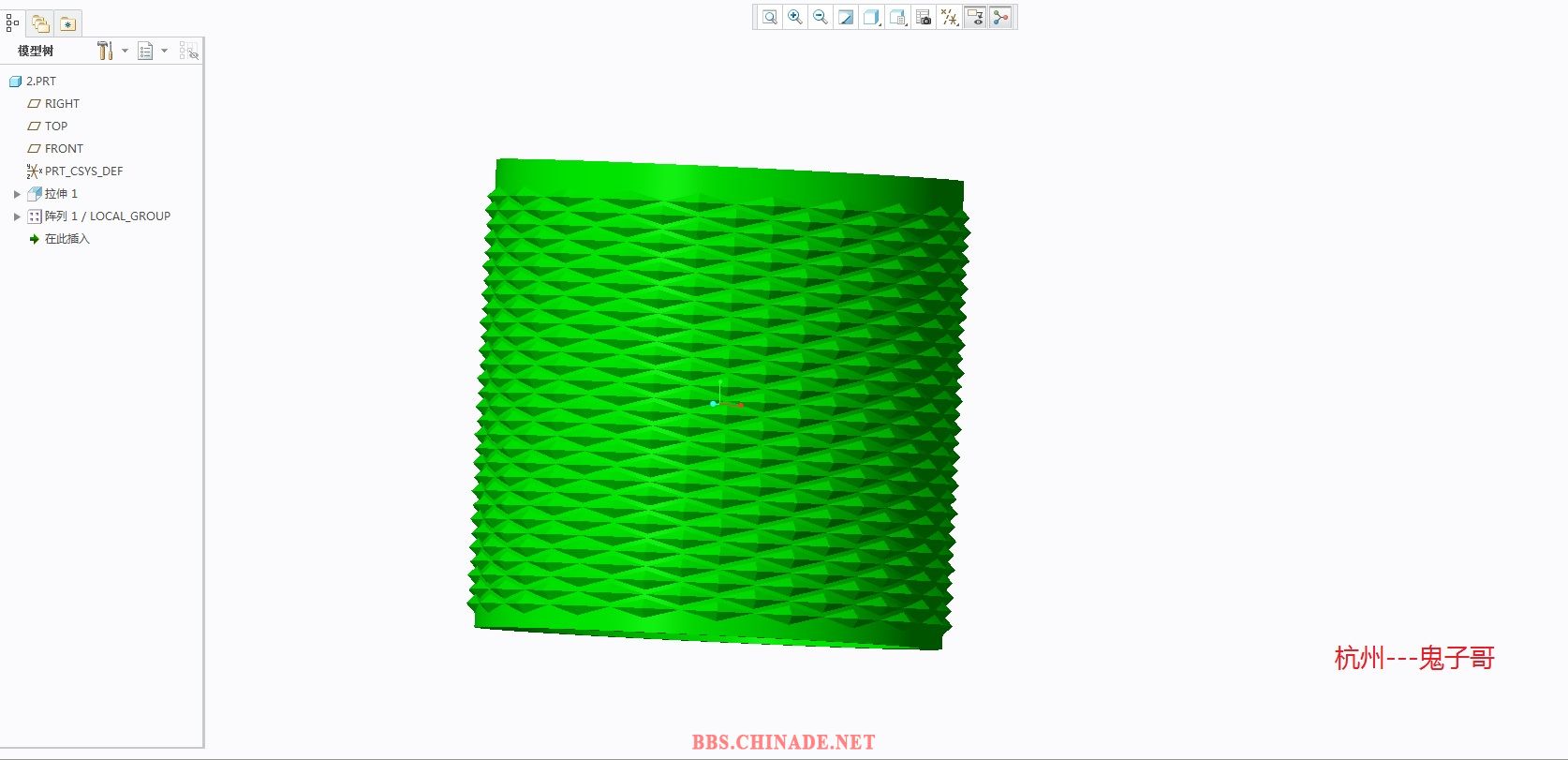1568x760 pixels.
Task: Switch to the Favorites tab
Action: [x=67, y=23]
